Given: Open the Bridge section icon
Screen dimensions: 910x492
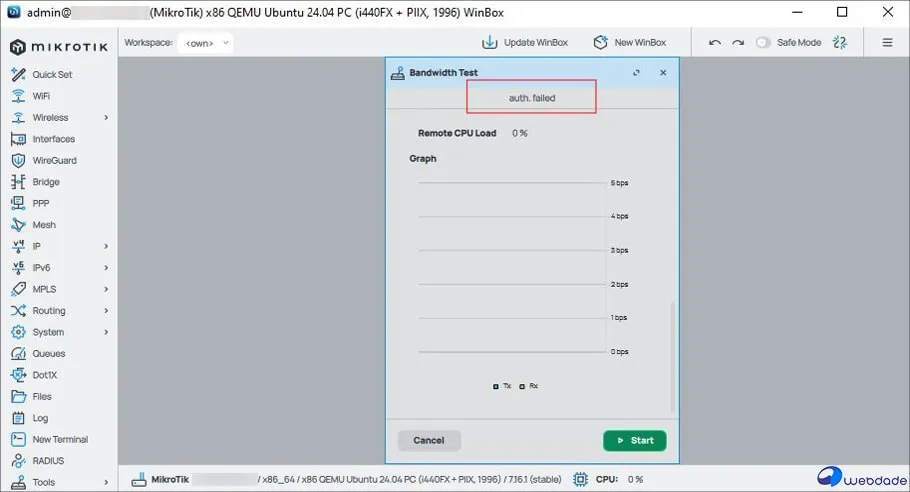Looking at the screenshot, I should click(x=17, y=182).
